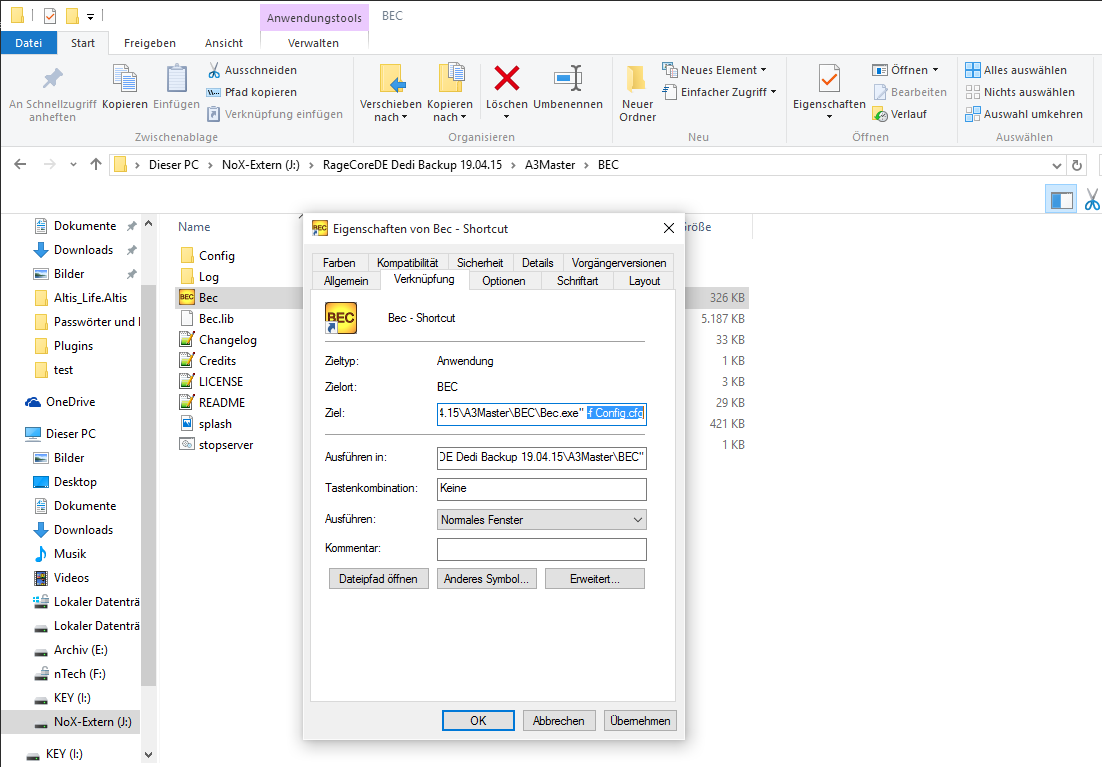The image size is (1102, 767).
Task: Select the Bec.lib file in list
Action: coord(216,319)
